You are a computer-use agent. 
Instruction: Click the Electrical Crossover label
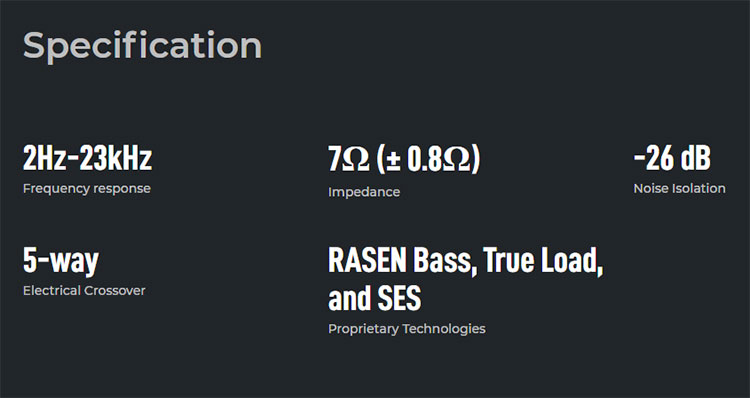(84, 290)
